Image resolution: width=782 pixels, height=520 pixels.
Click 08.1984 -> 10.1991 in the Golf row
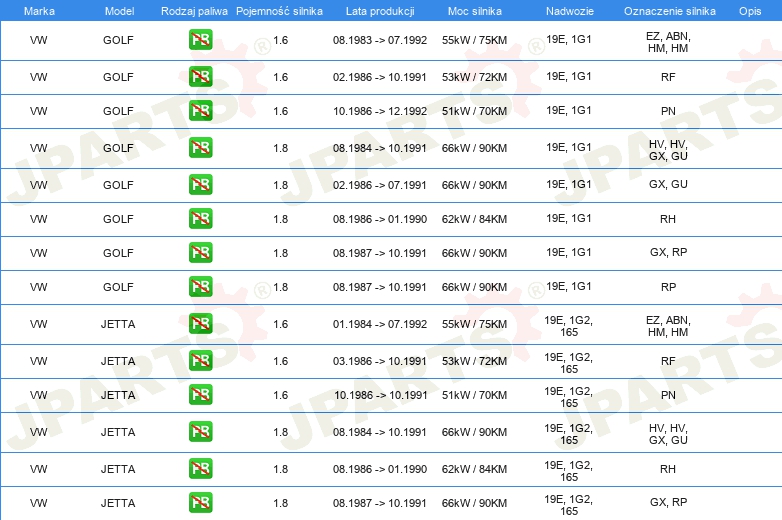(380, 148)
